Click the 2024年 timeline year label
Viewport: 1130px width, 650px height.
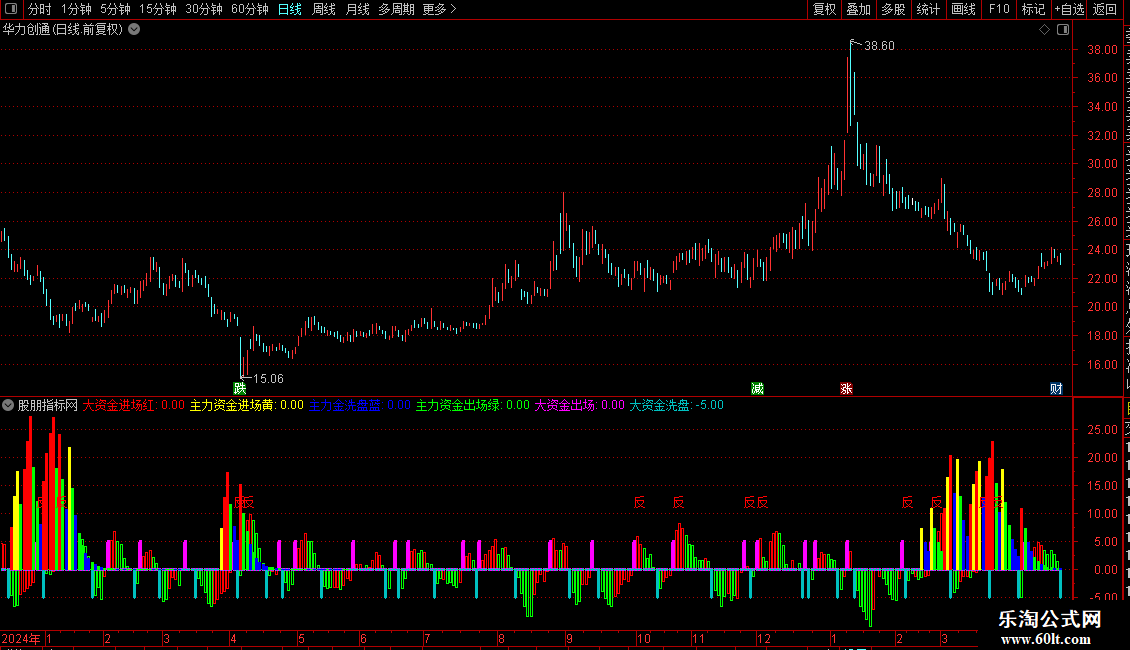[x=21, y=638]
